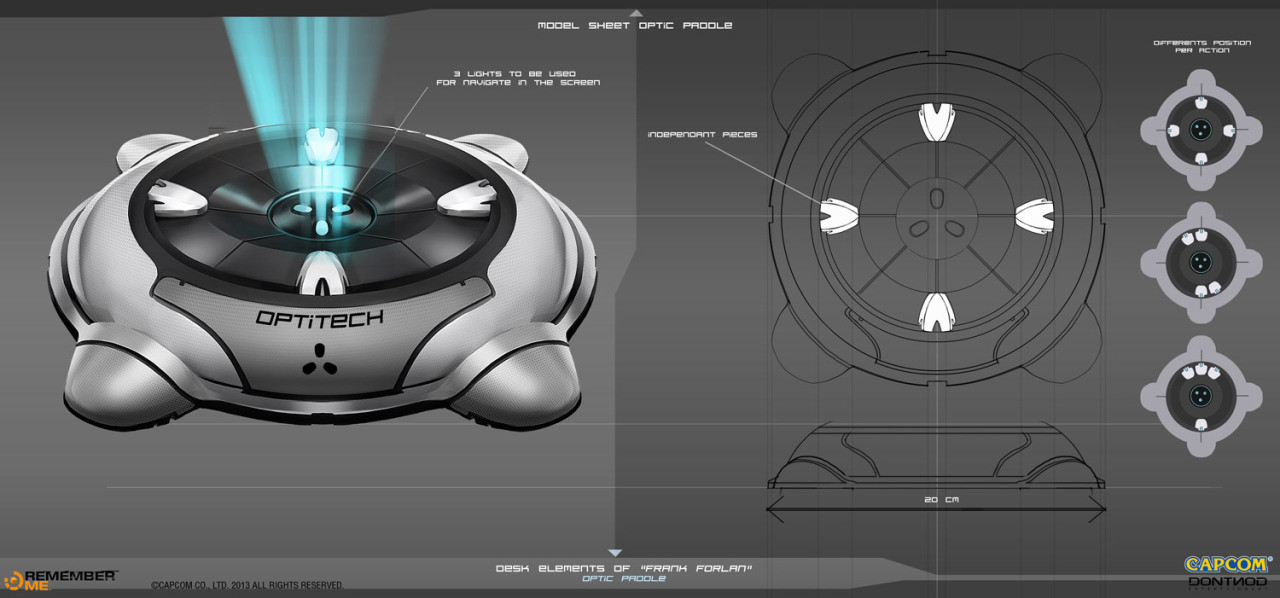Click the Capcom logo
1280x598 pixels.
click(1227, 565)
